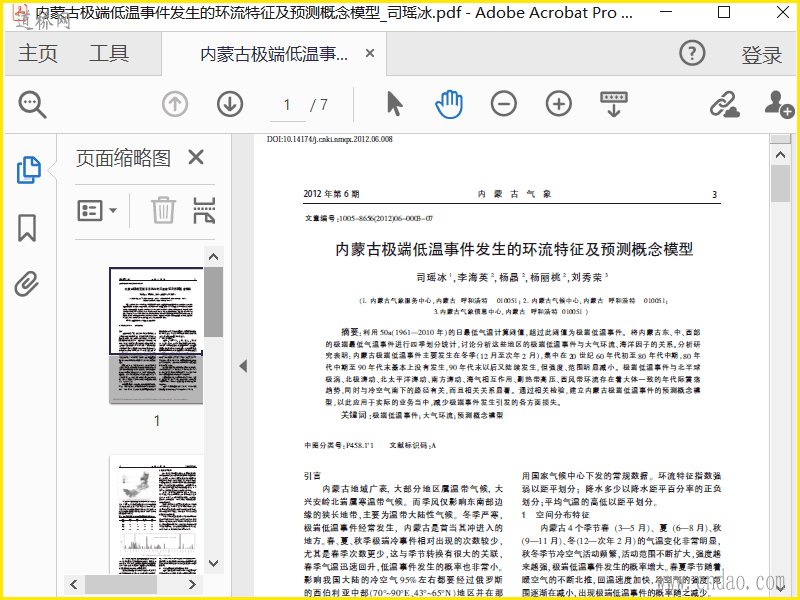Click the current page number field
Screen dimensions: 800x600
click(x=287, y=105)
